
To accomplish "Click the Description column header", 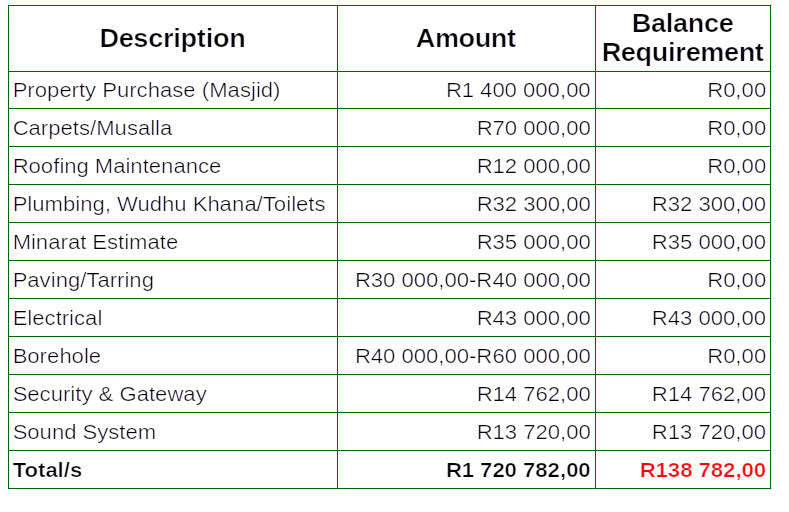I will [172, 38].
